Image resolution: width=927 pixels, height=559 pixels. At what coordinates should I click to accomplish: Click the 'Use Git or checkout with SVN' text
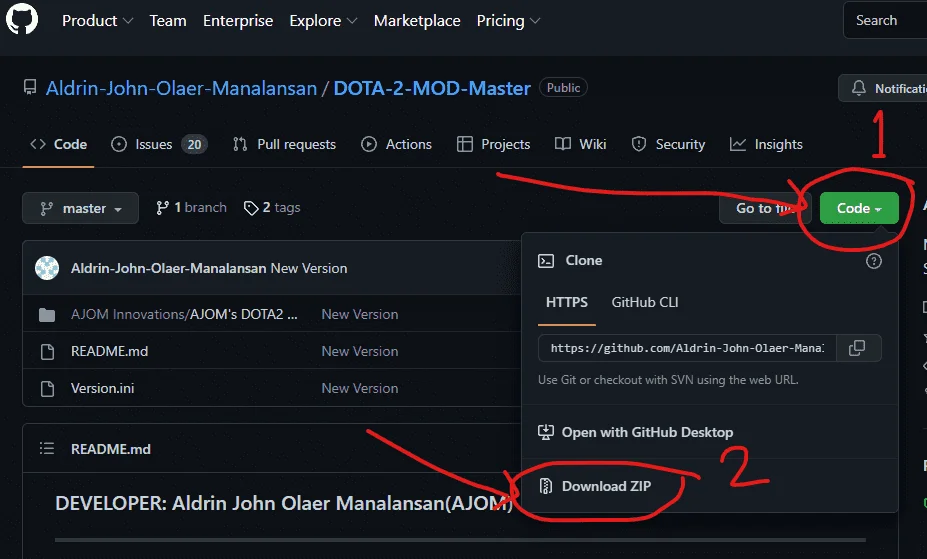pos(668,379)
